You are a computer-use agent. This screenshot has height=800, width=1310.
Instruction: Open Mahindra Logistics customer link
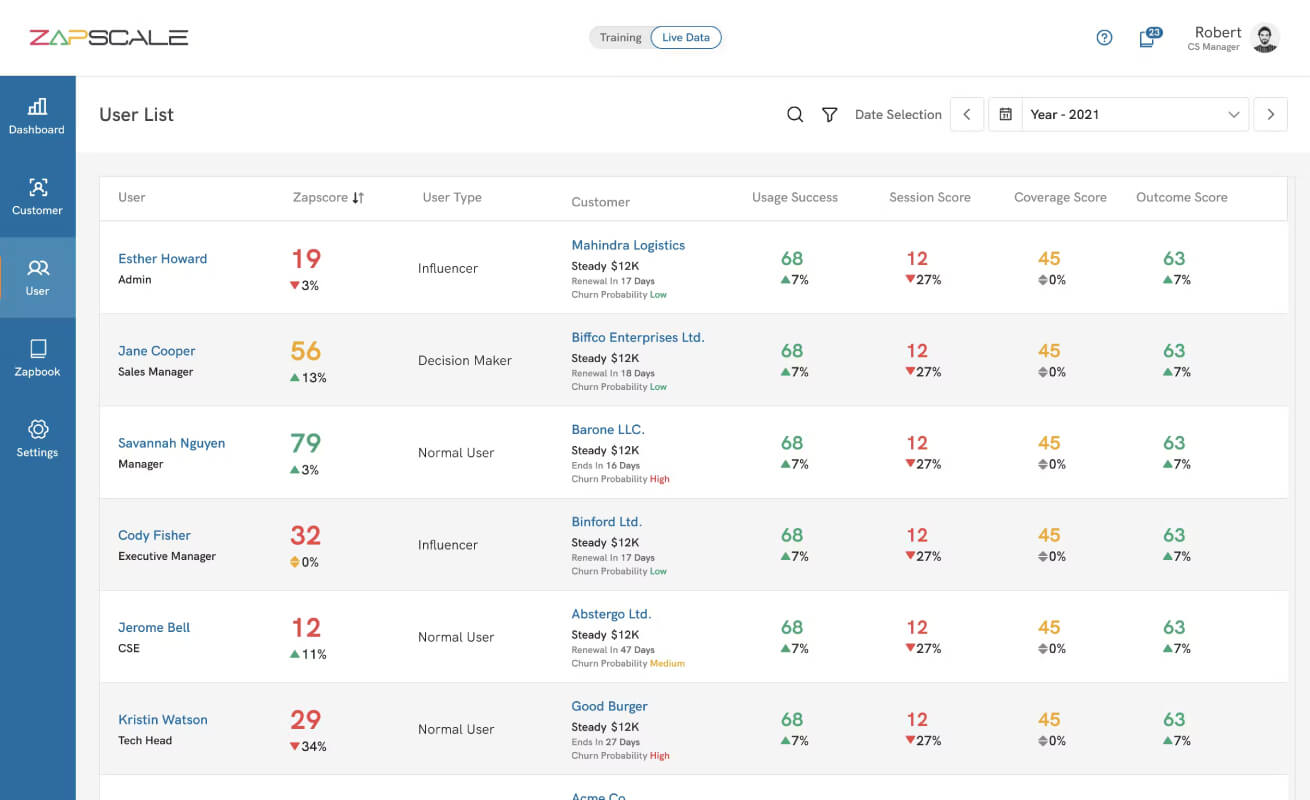(628, 245)
